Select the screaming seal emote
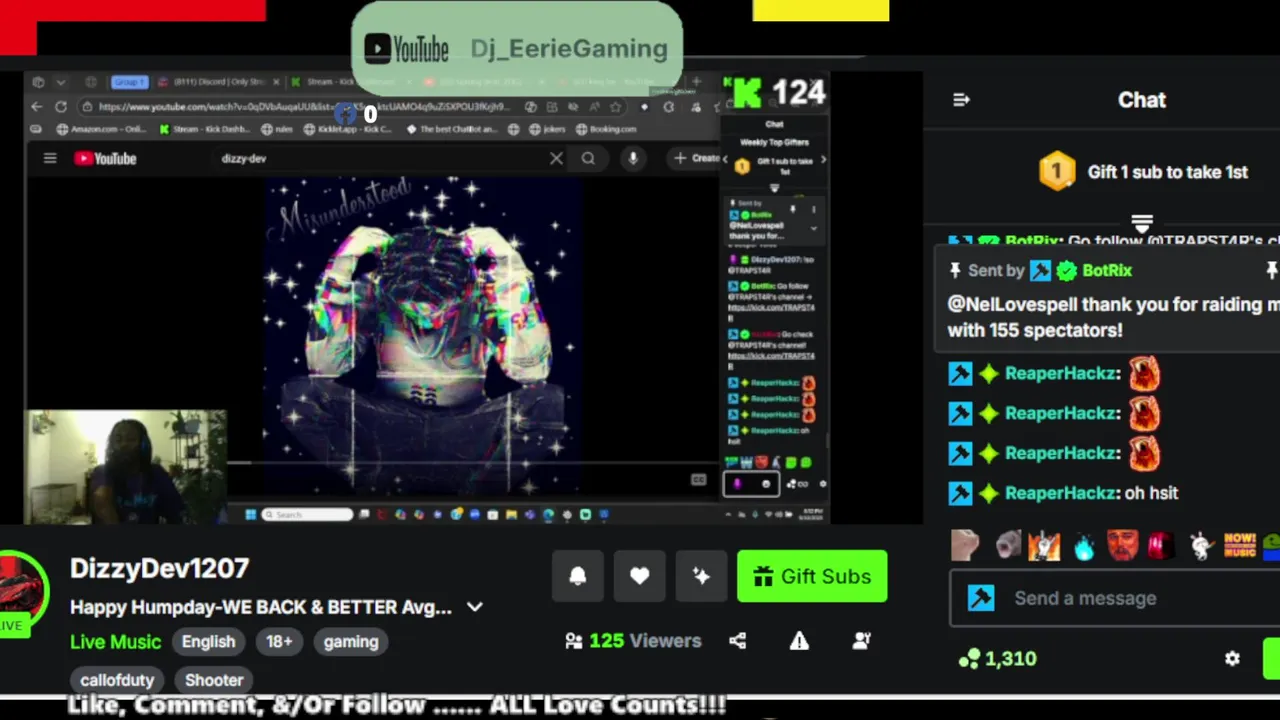 (x=1008, y=546)
